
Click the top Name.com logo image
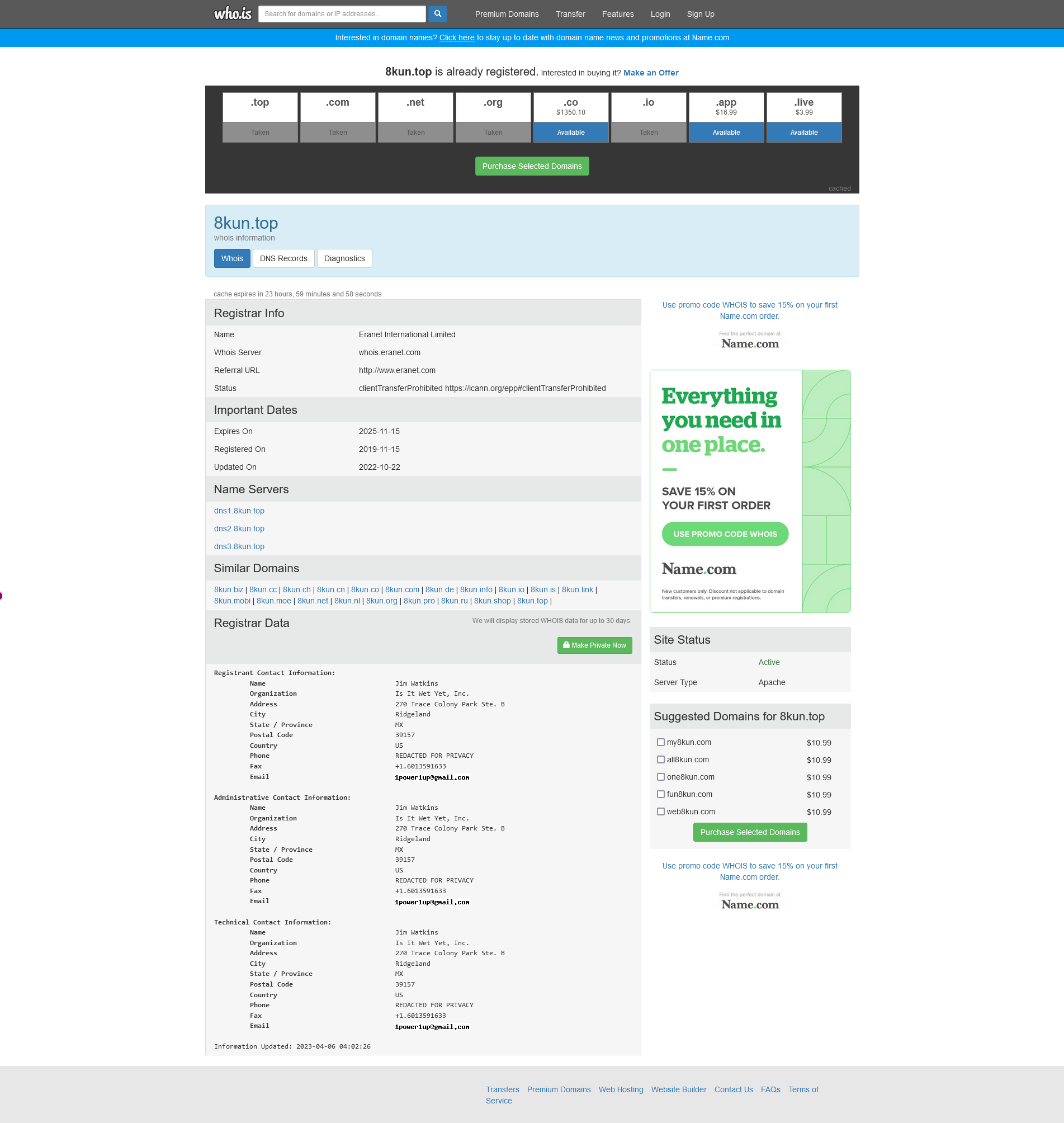click(x=750, y=341)
